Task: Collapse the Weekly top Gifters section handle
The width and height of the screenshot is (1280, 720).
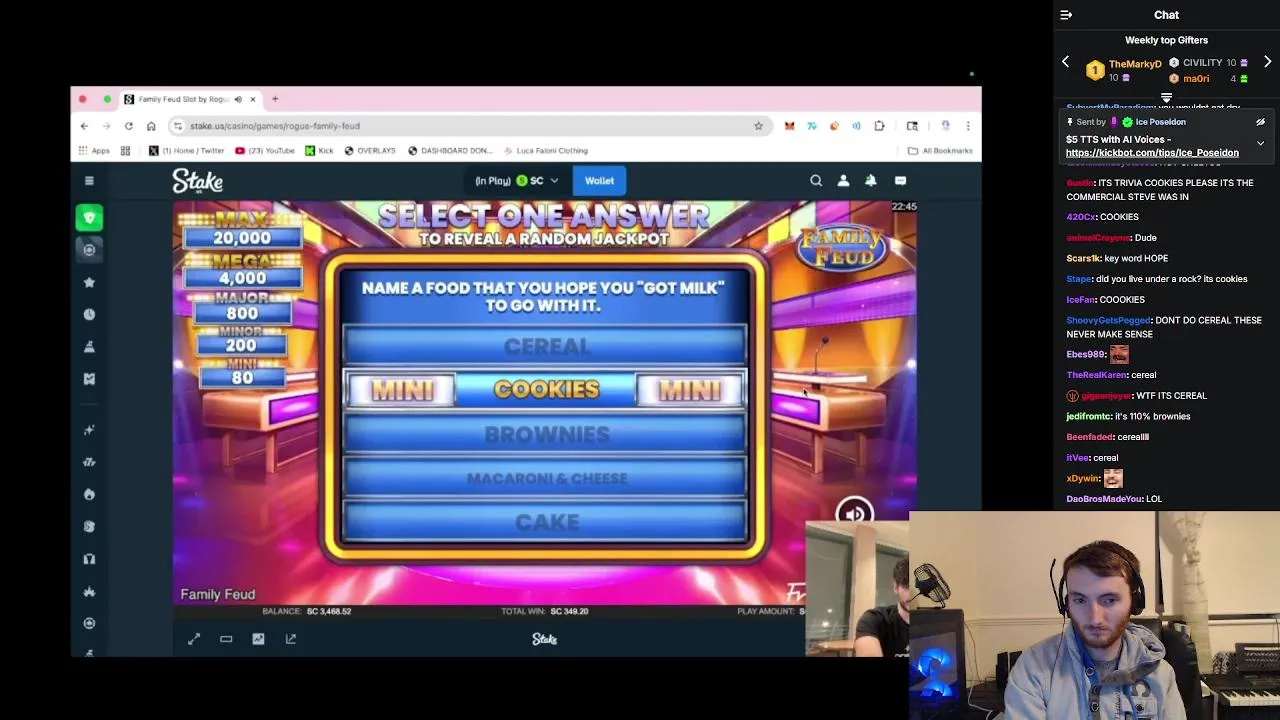Action: click(x=1166, y=98)
